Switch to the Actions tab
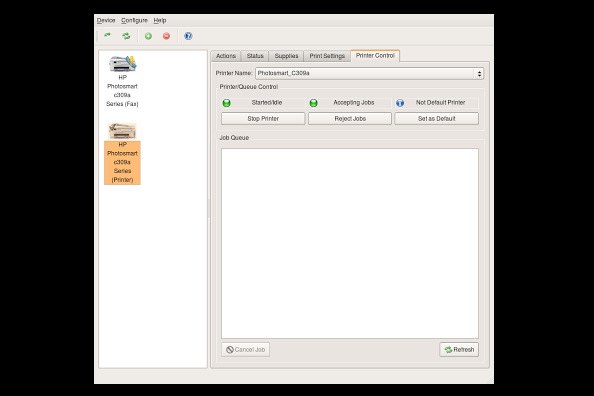This screenshot has height=396, width=594. pos(226,56)
